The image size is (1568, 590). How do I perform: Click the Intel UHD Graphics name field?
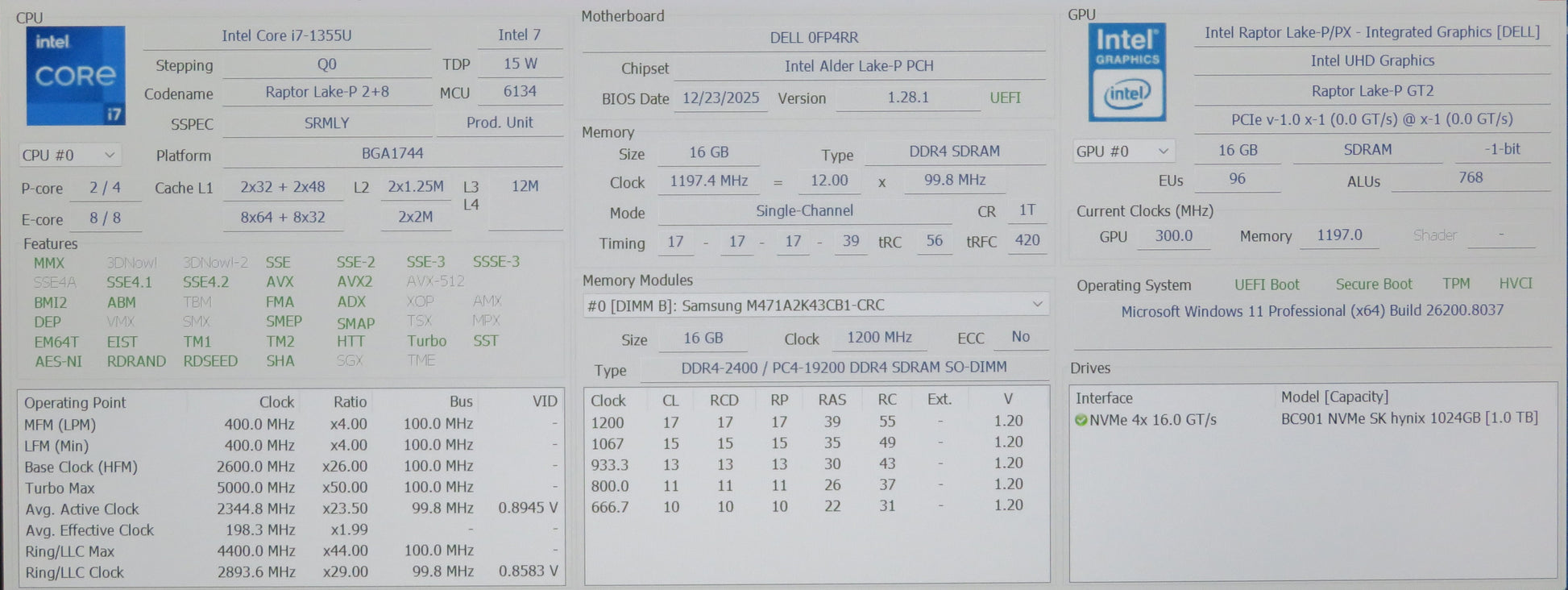1372,60
